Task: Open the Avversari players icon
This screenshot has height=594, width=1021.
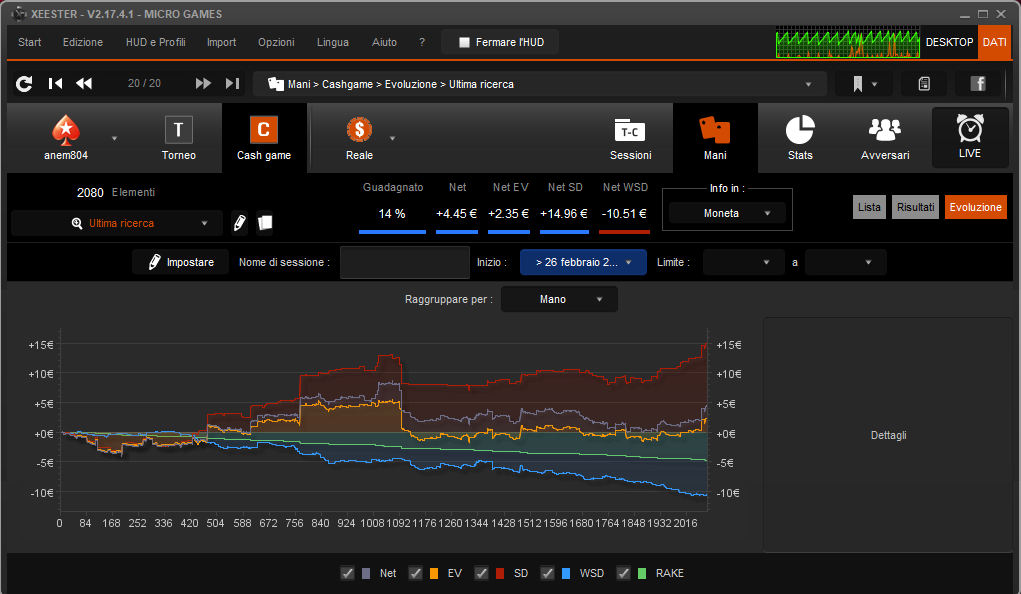Action: click(x=884, y=130)
